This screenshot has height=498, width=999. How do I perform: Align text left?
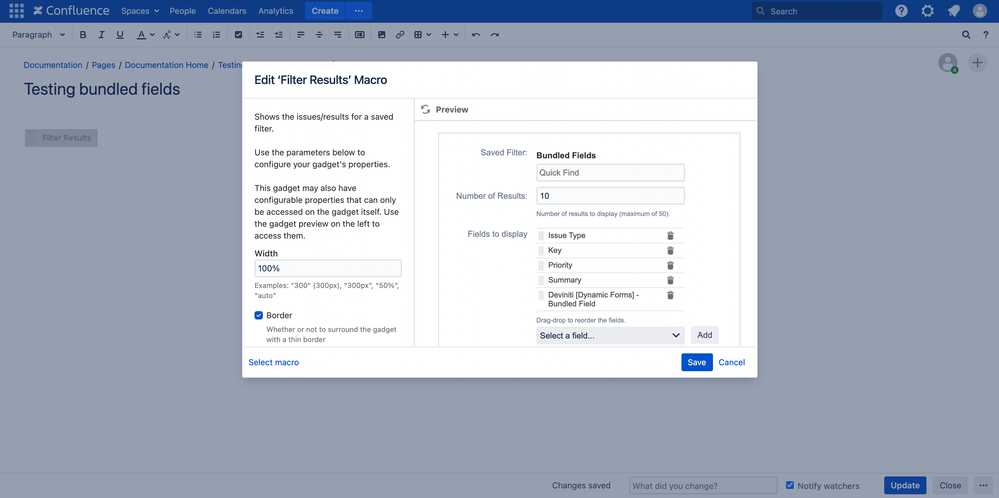(x=301, y=35)
